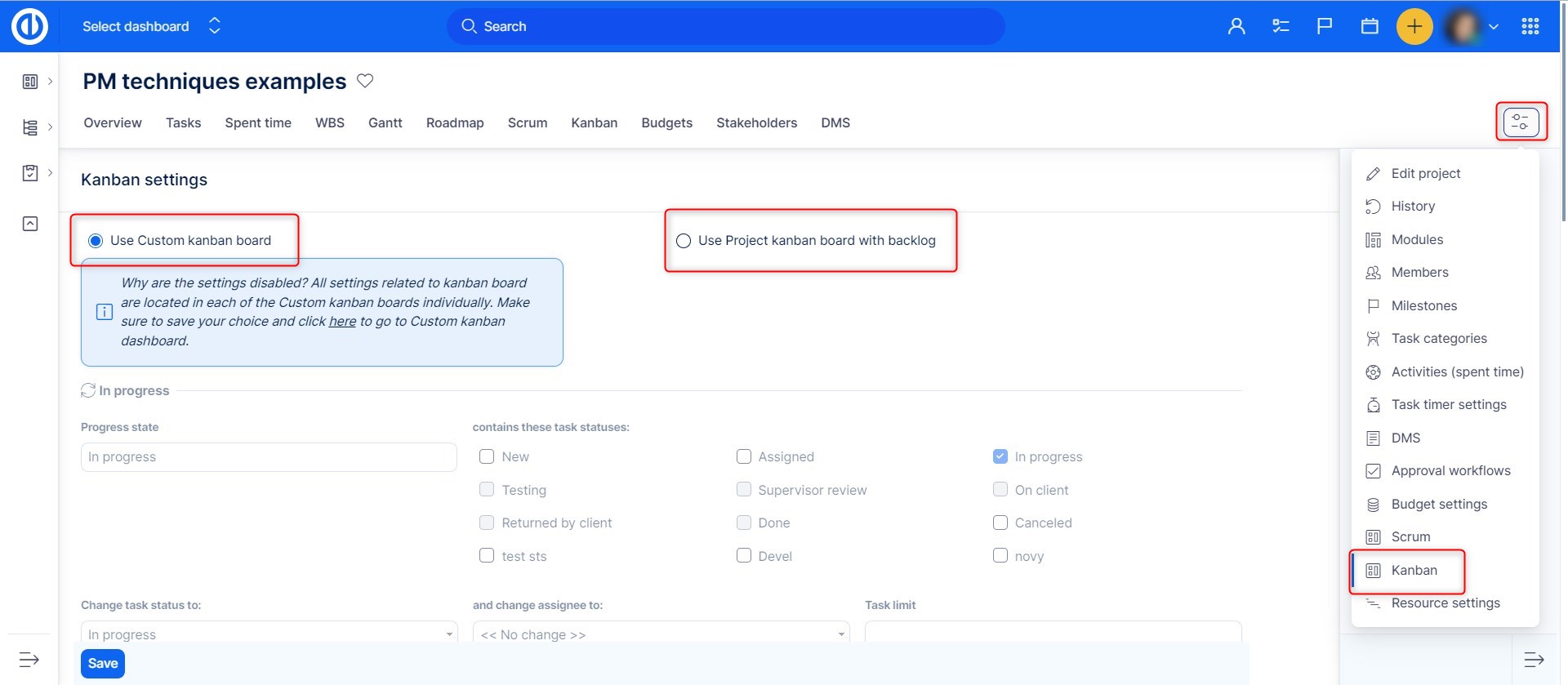Open the calendar icon in top bar
1568x685 pixels.
1370,27
